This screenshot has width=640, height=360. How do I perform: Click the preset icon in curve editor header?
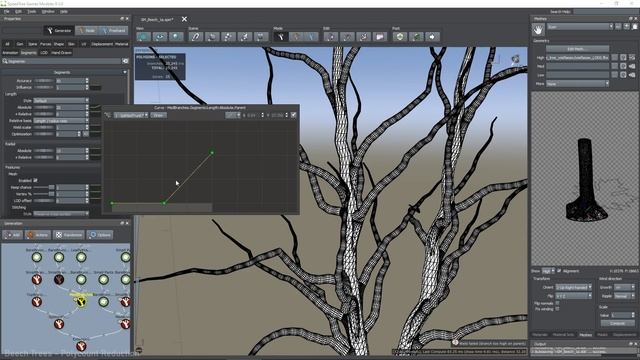108,116
